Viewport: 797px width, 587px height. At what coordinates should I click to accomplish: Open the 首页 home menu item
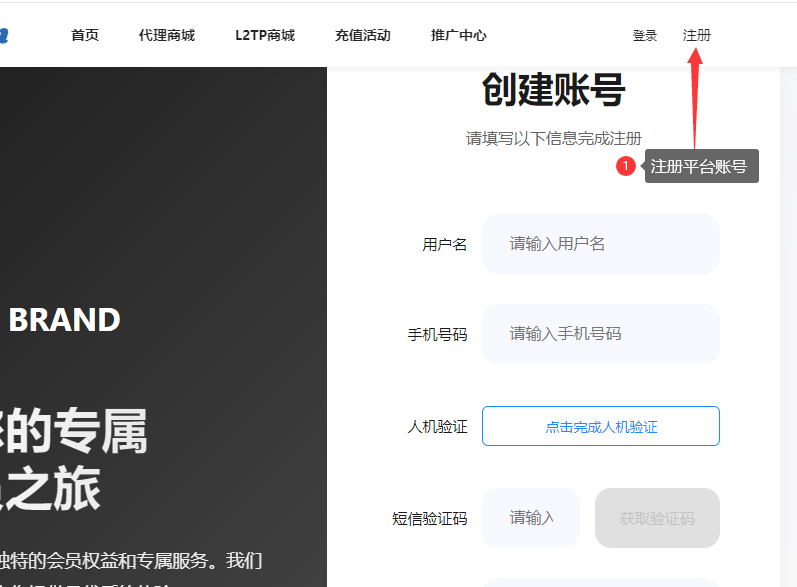(x=85, y=35)
